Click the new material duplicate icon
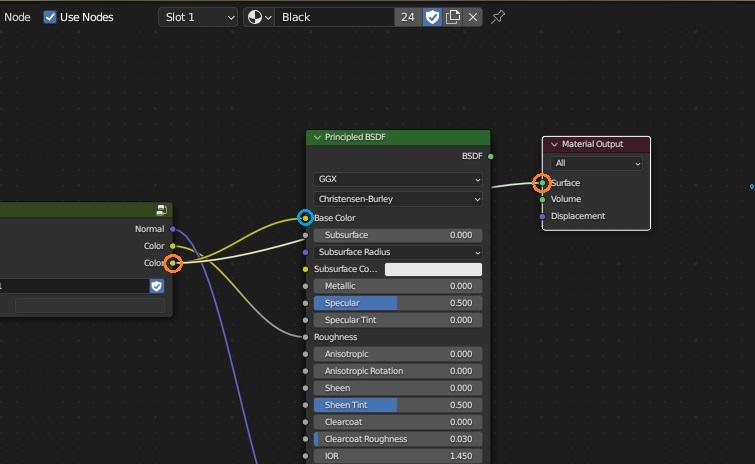Viewport: 755px width, 464px height. [x=453, y=17]
